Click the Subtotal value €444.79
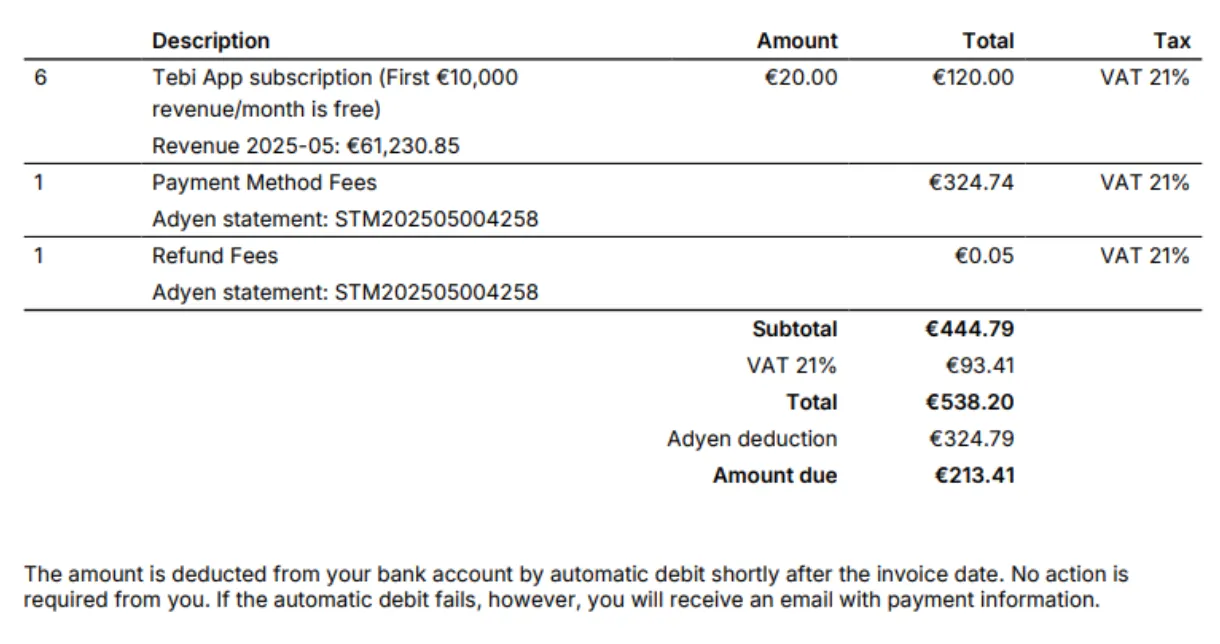This screenshot has height=644, width=1220. (970, 329)
